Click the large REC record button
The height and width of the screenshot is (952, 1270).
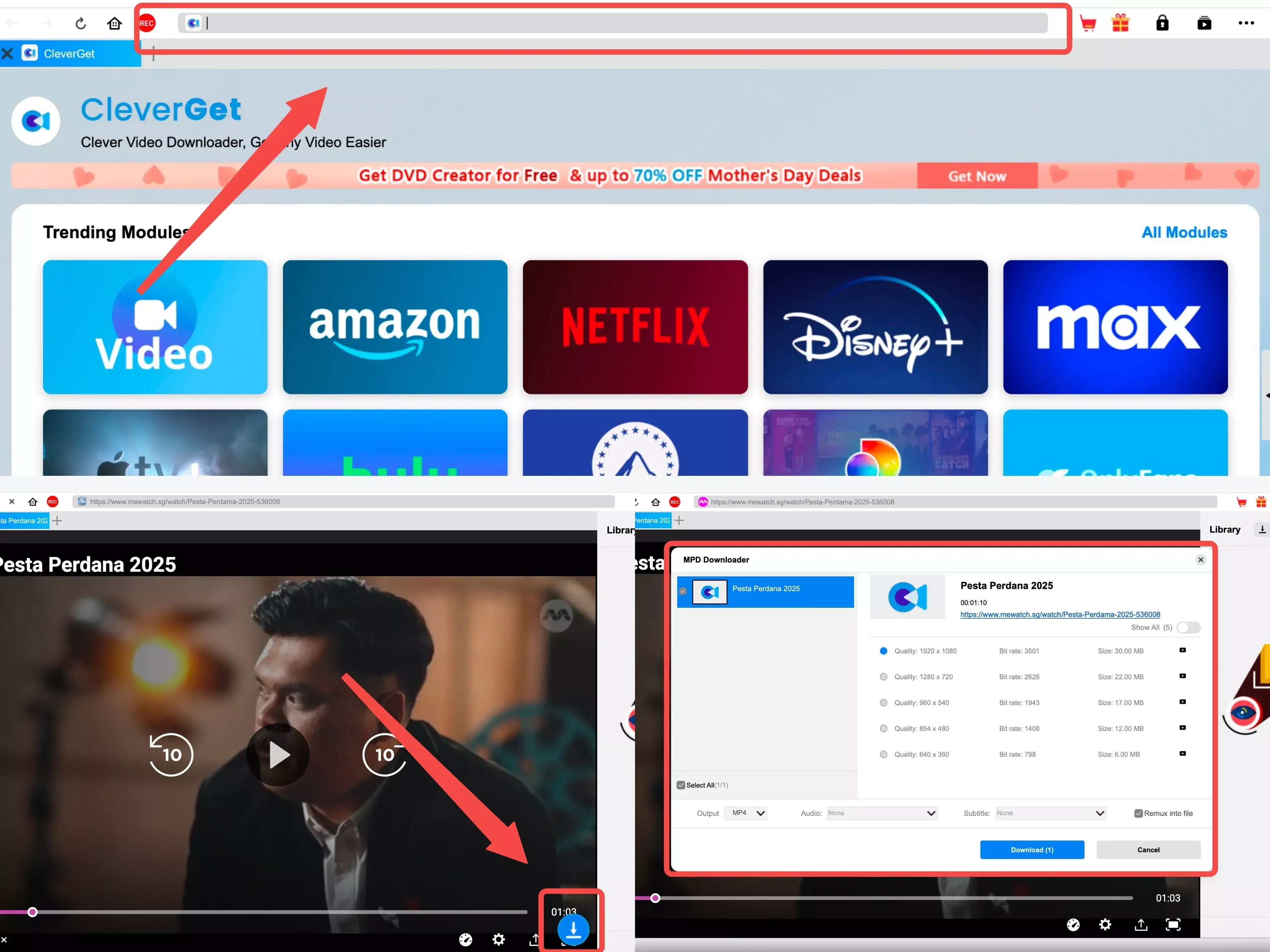pyautogui.click(x=147, y=23)
